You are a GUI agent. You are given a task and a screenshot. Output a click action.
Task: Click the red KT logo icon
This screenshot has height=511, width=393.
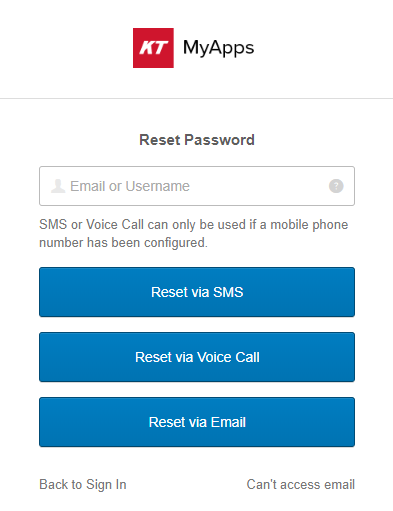[153, 48]
